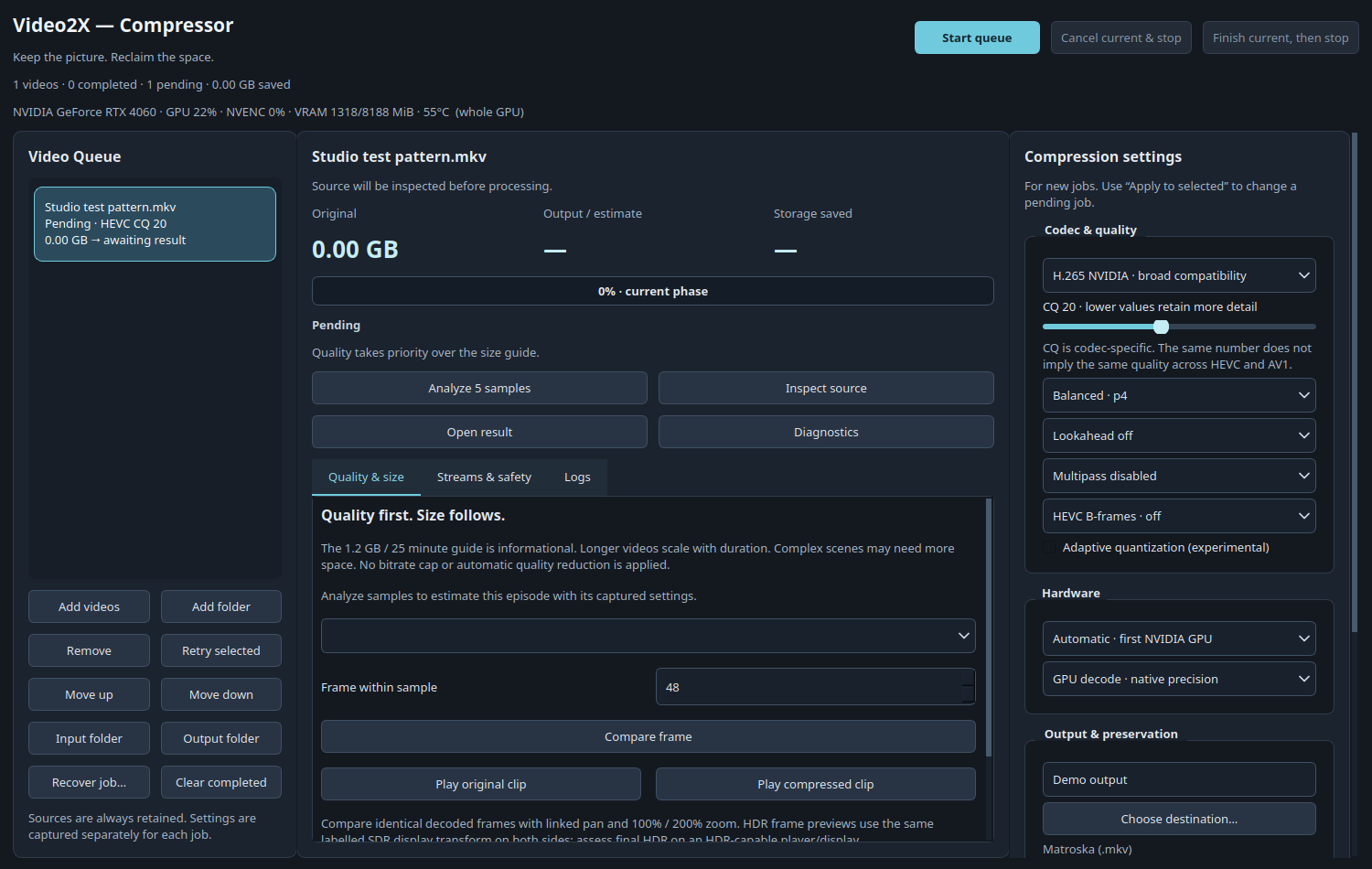The image size is (1372, 869).
Task: Click Add videos button
Action: [x=89, y=606]
